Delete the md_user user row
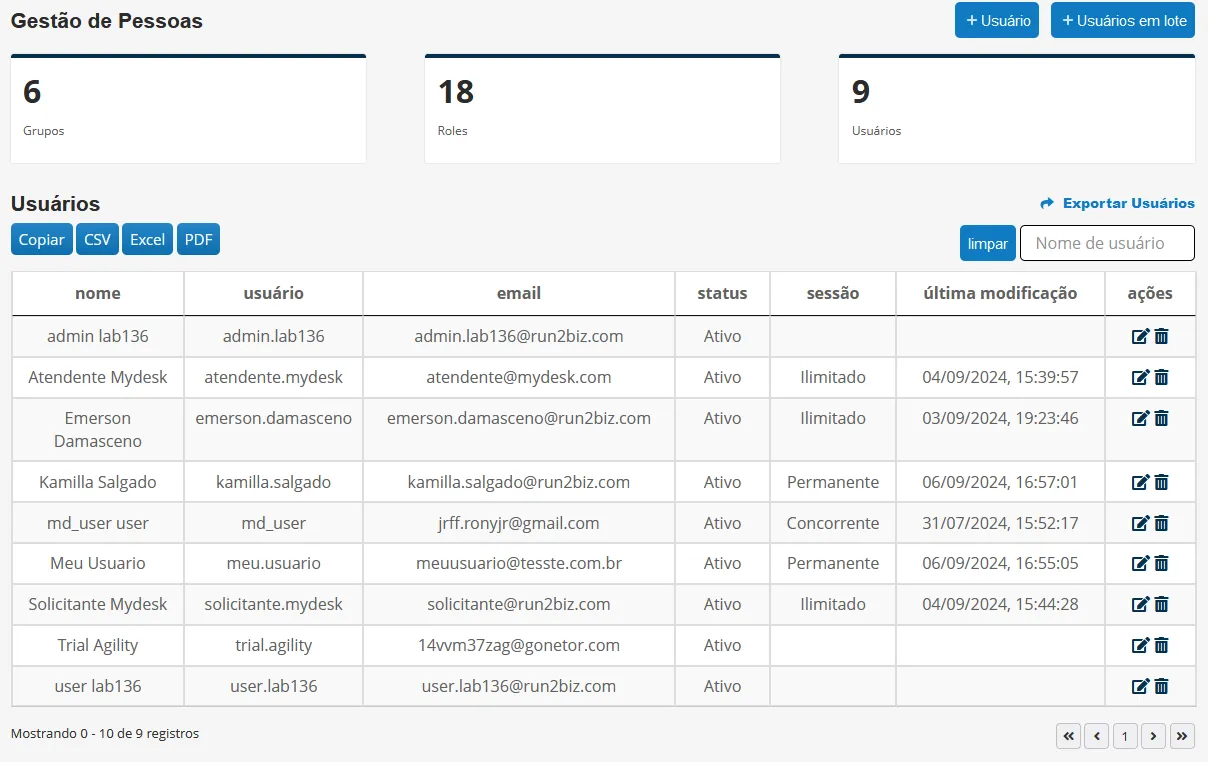Image resolution: width=1208 pixels, height=762 pixels. 1161,523
